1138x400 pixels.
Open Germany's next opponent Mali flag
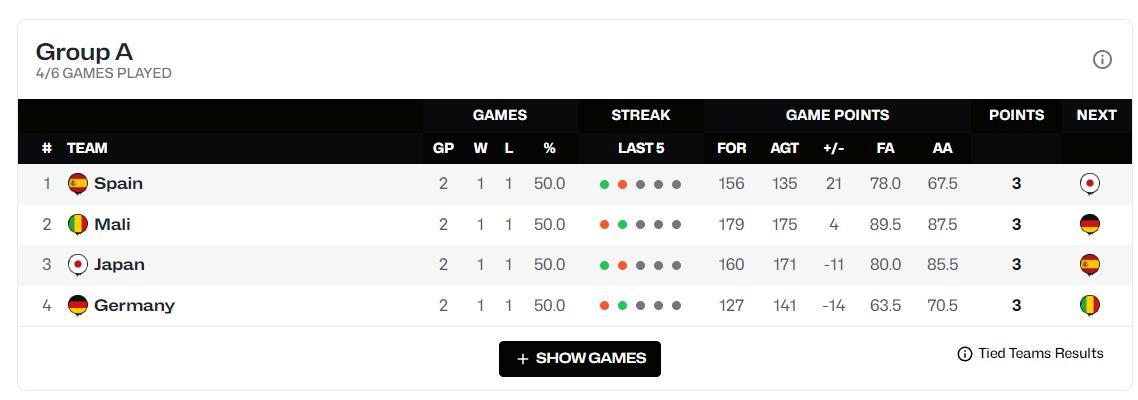(x=1089, y=306)
